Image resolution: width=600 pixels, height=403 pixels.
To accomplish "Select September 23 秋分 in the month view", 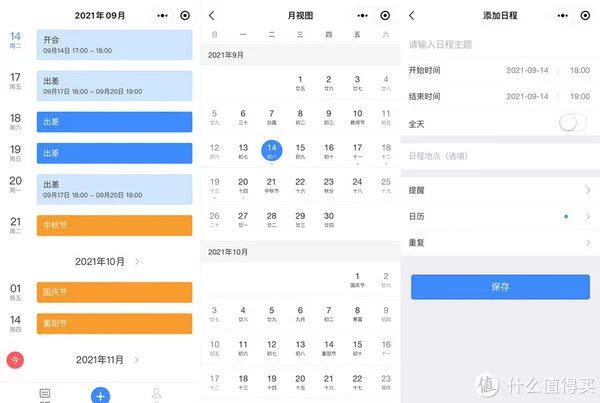I will [329, 186].
